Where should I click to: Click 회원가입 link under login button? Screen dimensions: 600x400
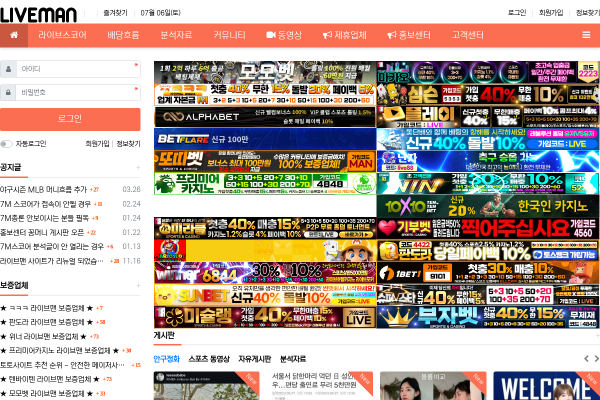(97, 144)
